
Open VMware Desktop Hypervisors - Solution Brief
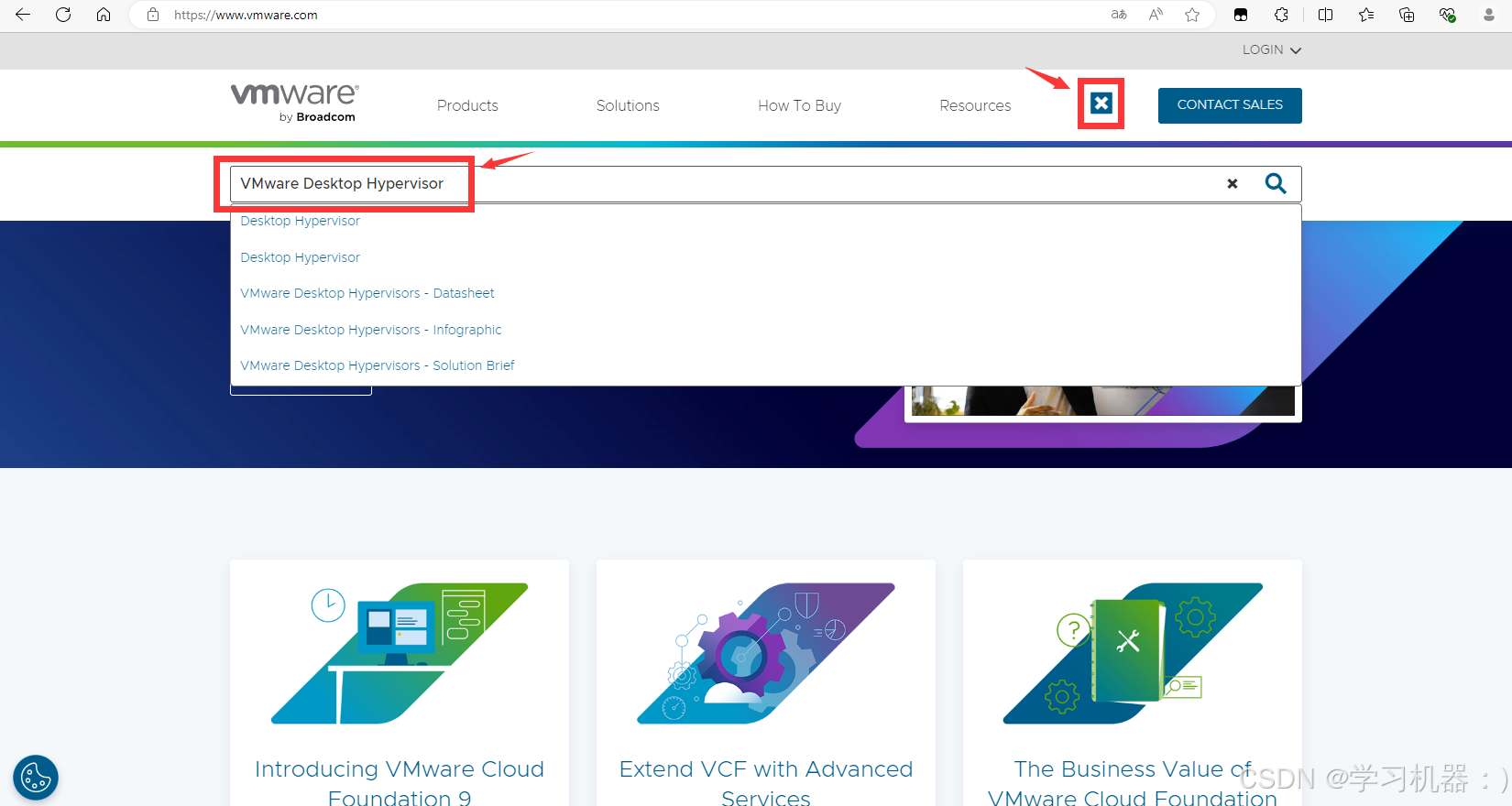click(378, 365)
